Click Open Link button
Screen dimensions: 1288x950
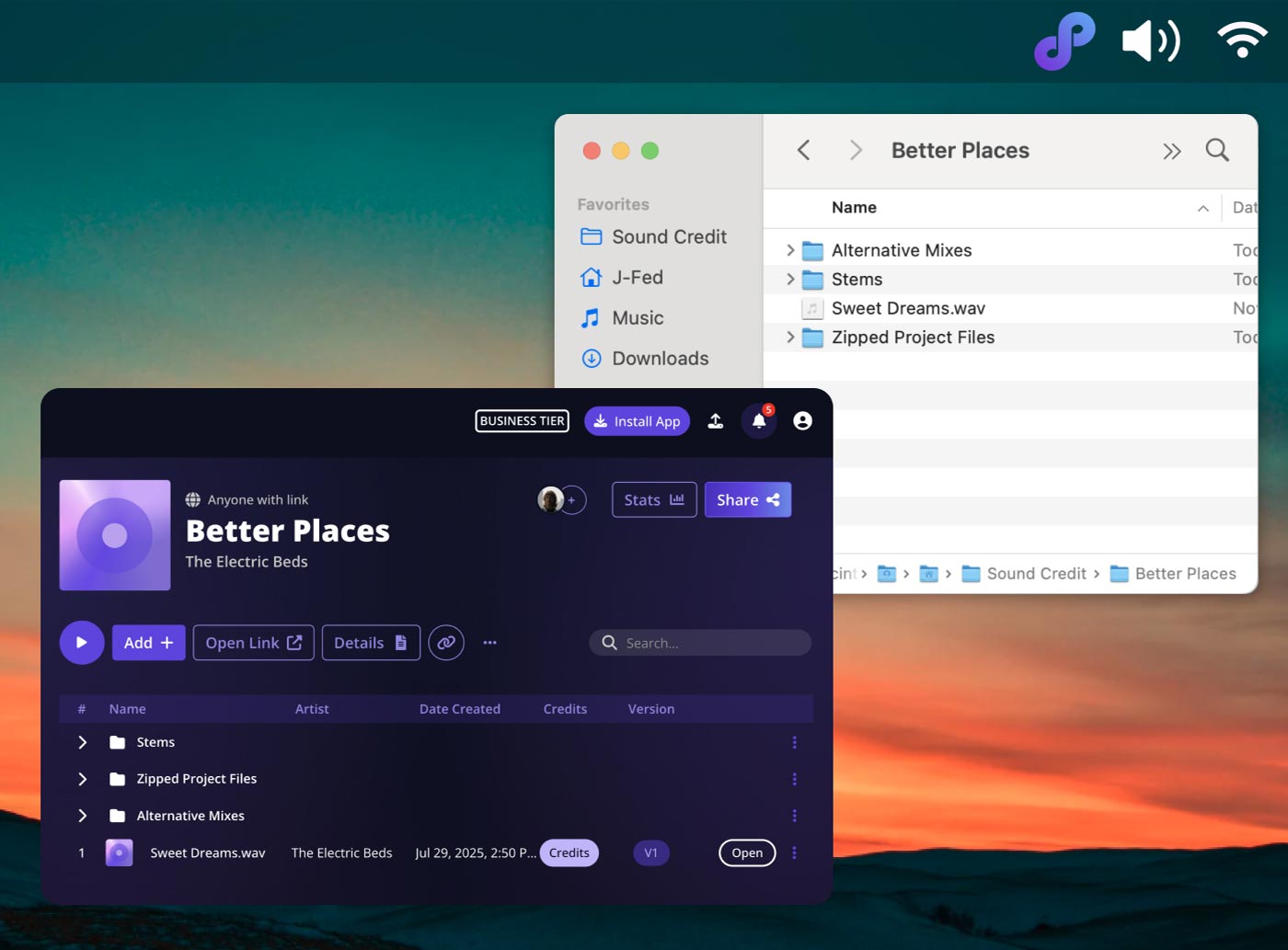254,643
